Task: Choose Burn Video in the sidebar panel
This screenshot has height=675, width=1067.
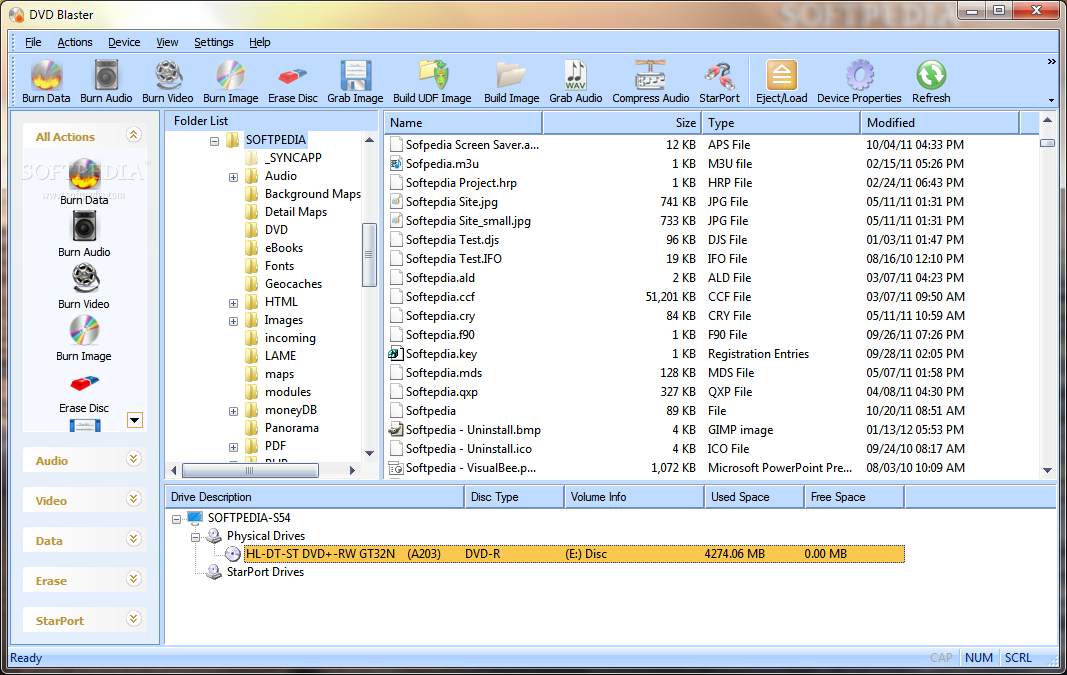Action: [x=84, y=286]
